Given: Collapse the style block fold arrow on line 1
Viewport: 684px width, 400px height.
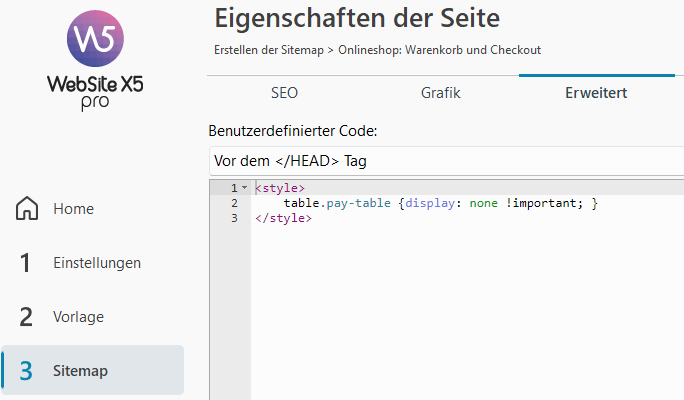Looking at the screenshot, I should (245, 188).
